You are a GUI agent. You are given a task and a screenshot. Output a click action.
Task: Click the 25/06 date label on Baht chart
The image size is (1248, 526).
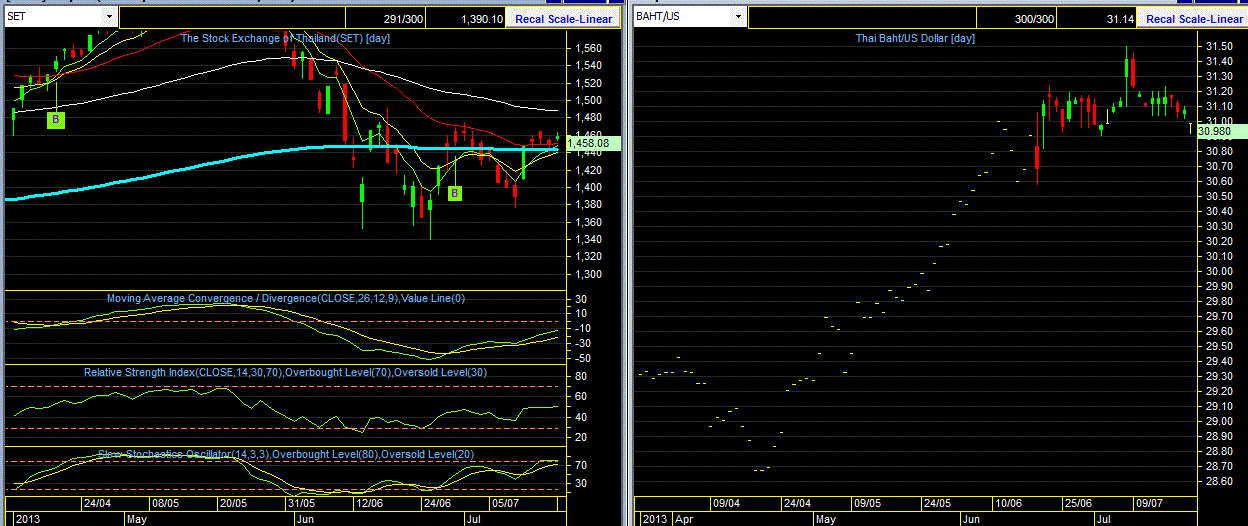tap(1079, 504)
